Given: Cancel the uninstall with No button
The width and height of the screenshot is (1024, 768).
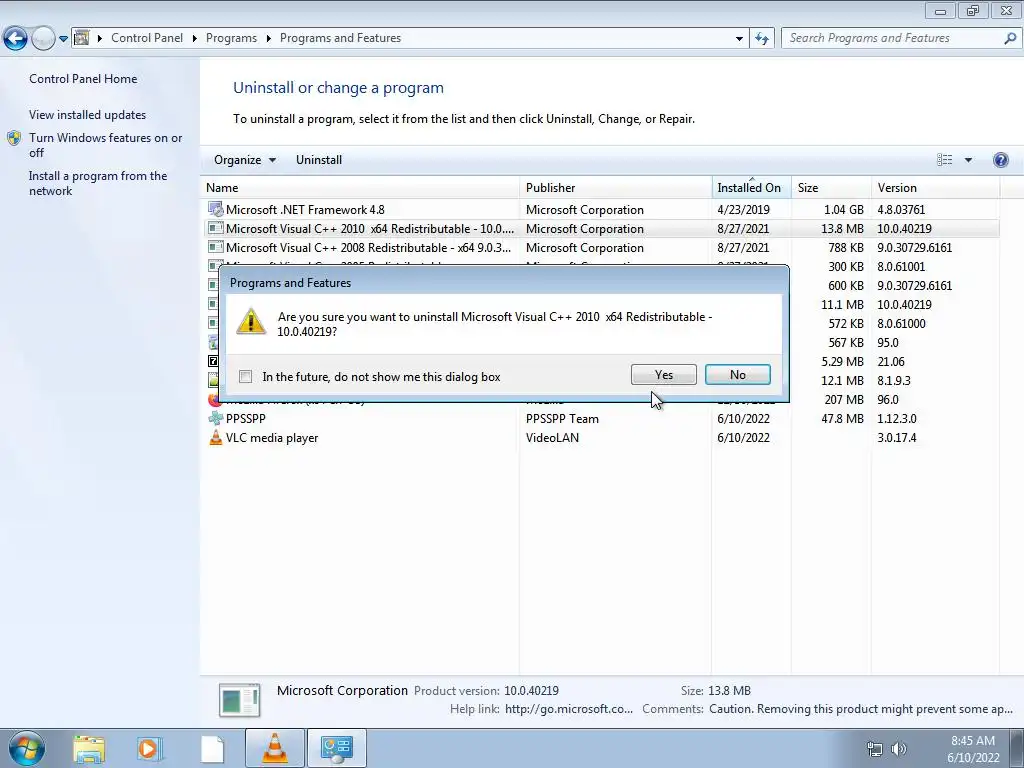Looking at the screenshot, I should (x=737, y=375).
